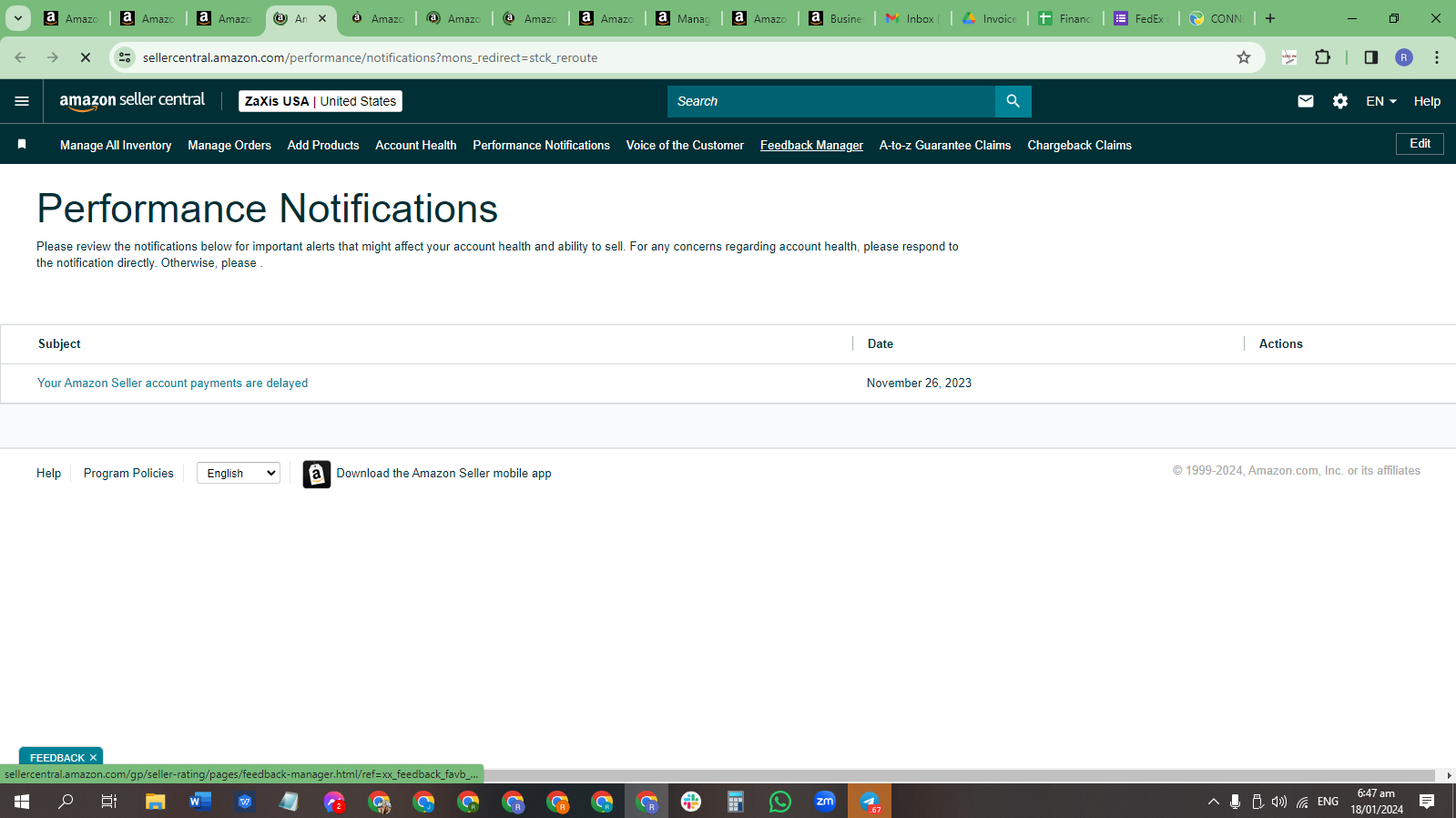The image size is (1456, 818).
Task: Open the Chrome side panel
Action: click(x=1370, y=57)
